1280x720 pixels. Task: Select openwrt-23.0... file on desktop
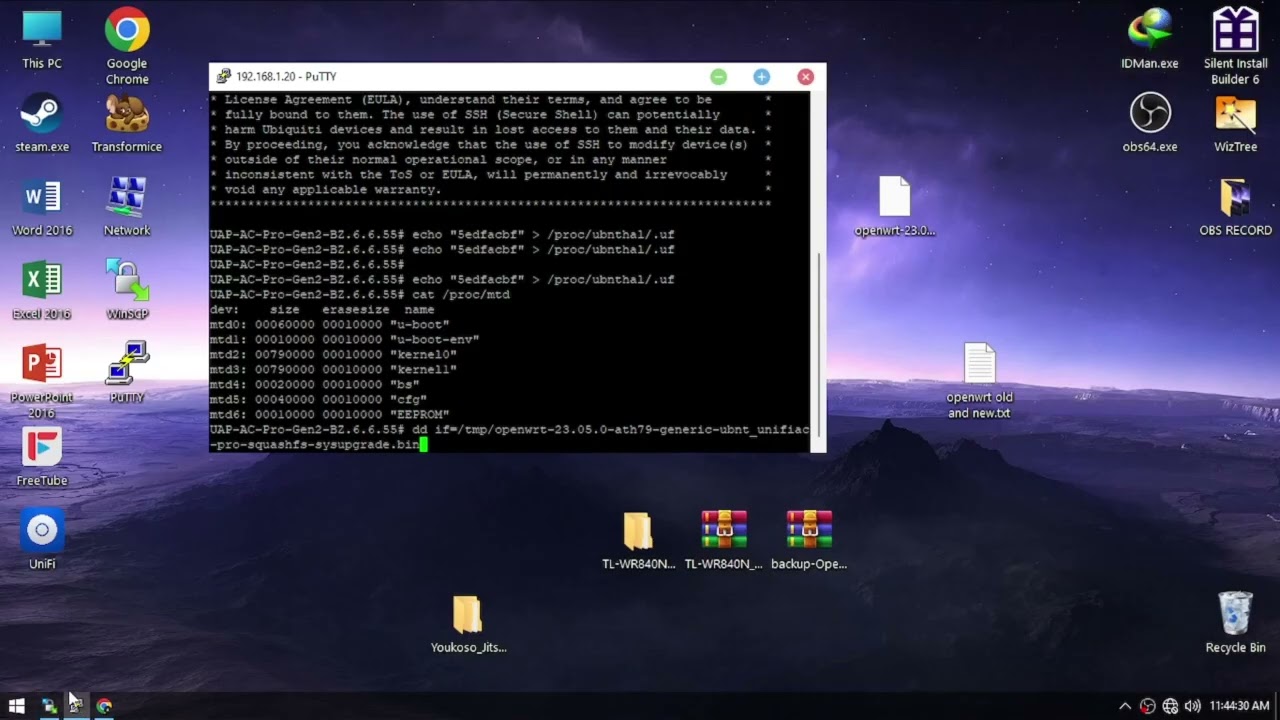coord(895,207)
